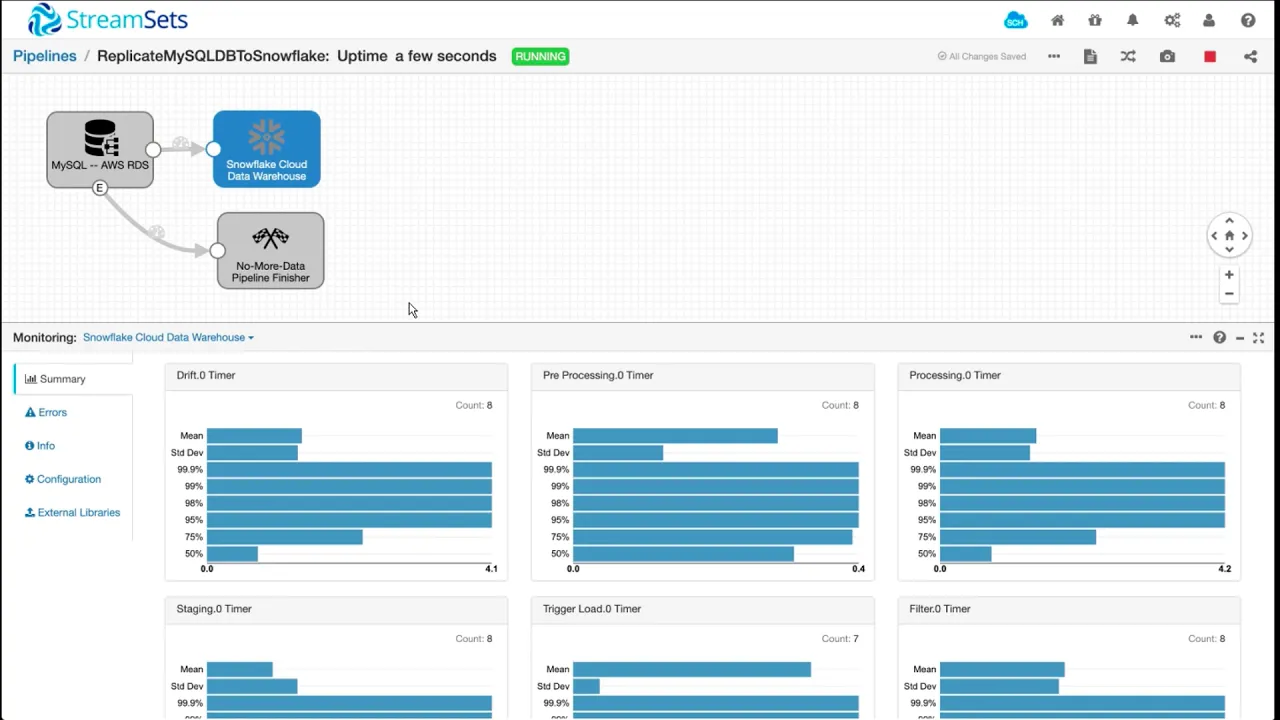Click the MySQL event (E) output port
The image size is (1280, 720).
coord(99,188)
